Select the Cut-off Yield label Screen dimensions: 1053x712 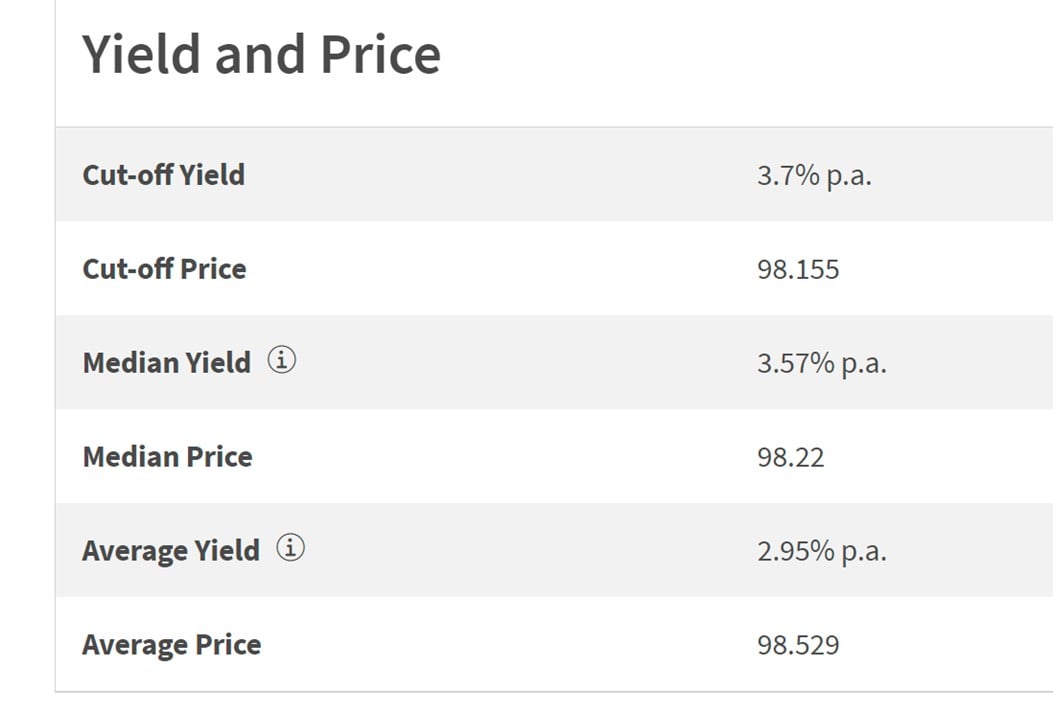(163, 175)
